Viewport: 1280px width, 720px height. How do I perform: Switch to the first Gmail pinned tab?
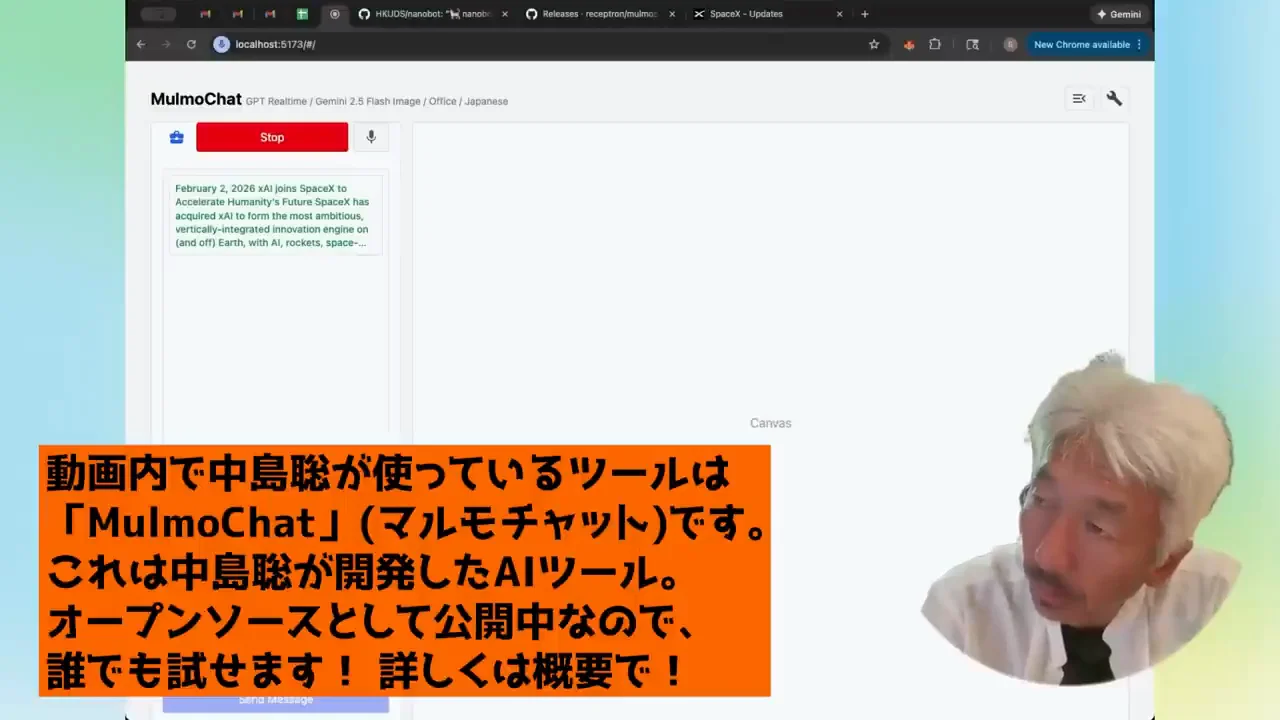coord(205,14)
